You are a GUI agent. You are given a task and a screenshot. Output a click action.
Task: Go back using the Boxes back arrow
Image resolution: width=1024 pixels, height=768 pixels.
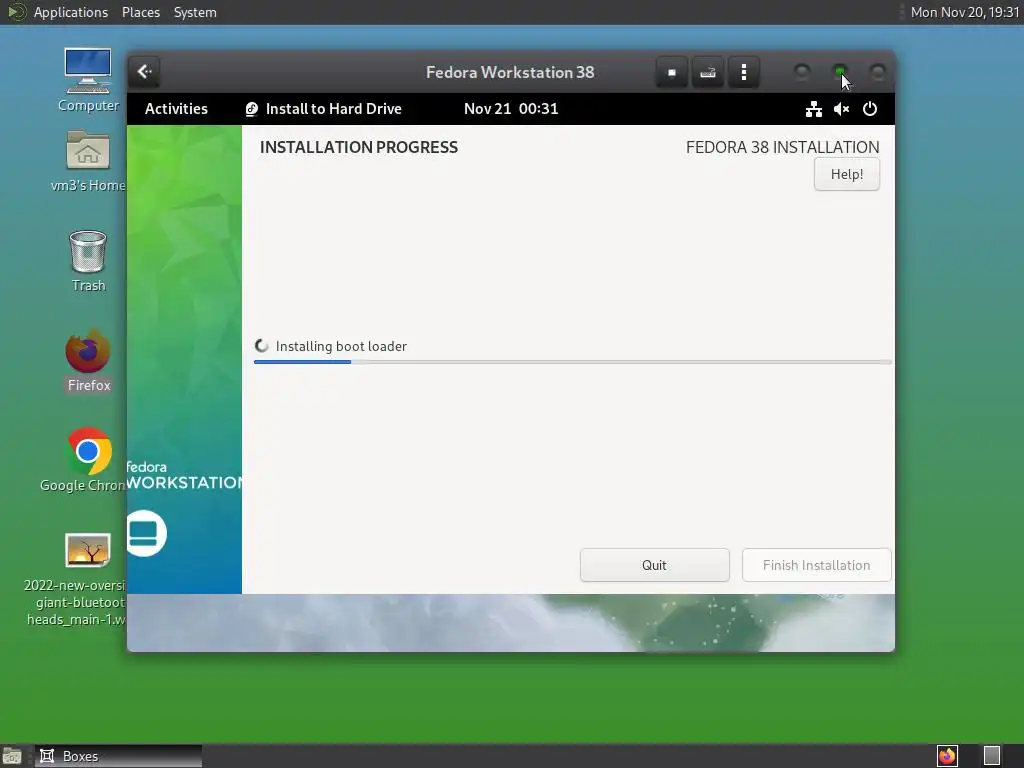(145, 72)
